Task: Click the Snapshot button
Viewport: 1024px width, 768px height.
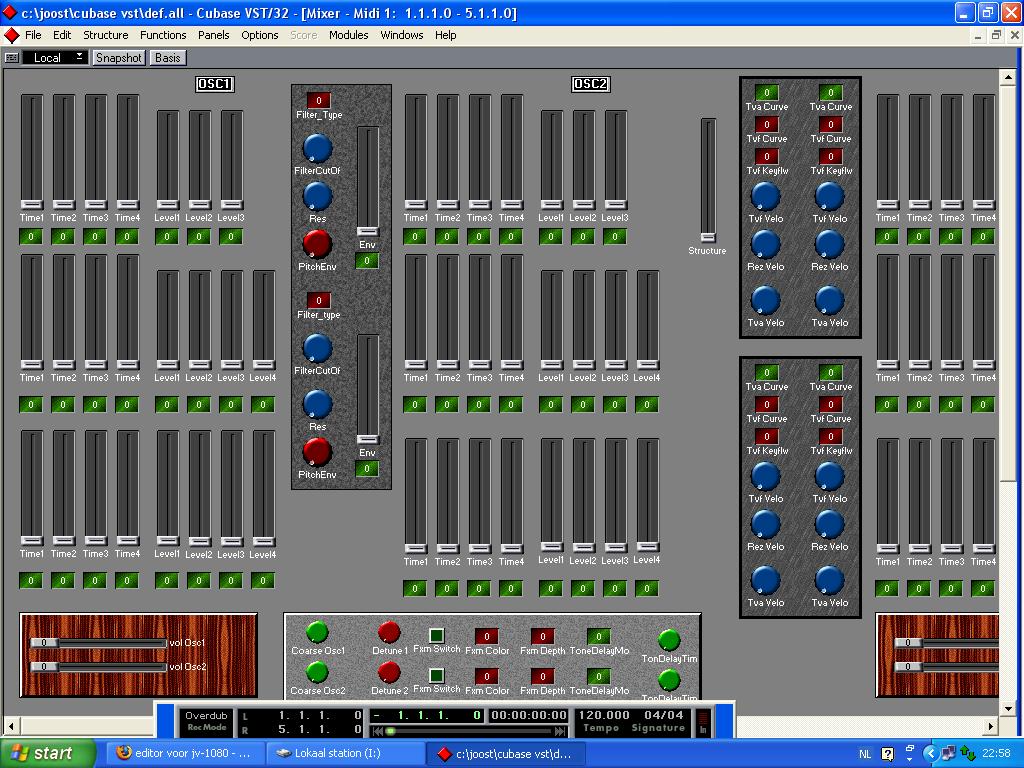Action: pyautogui.click(x=118, y=57)
